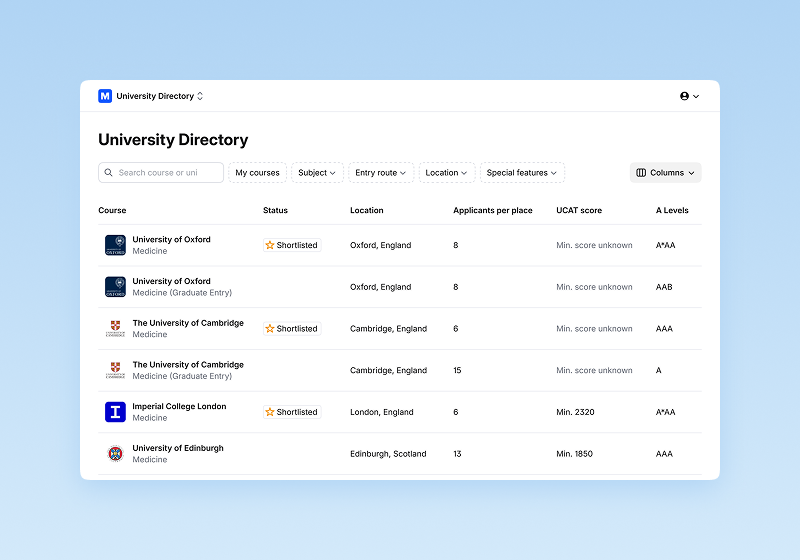Click the Oxford logo in the Graduate Entry row
Viewport: 800px width, 560px height.
point(115,287)
